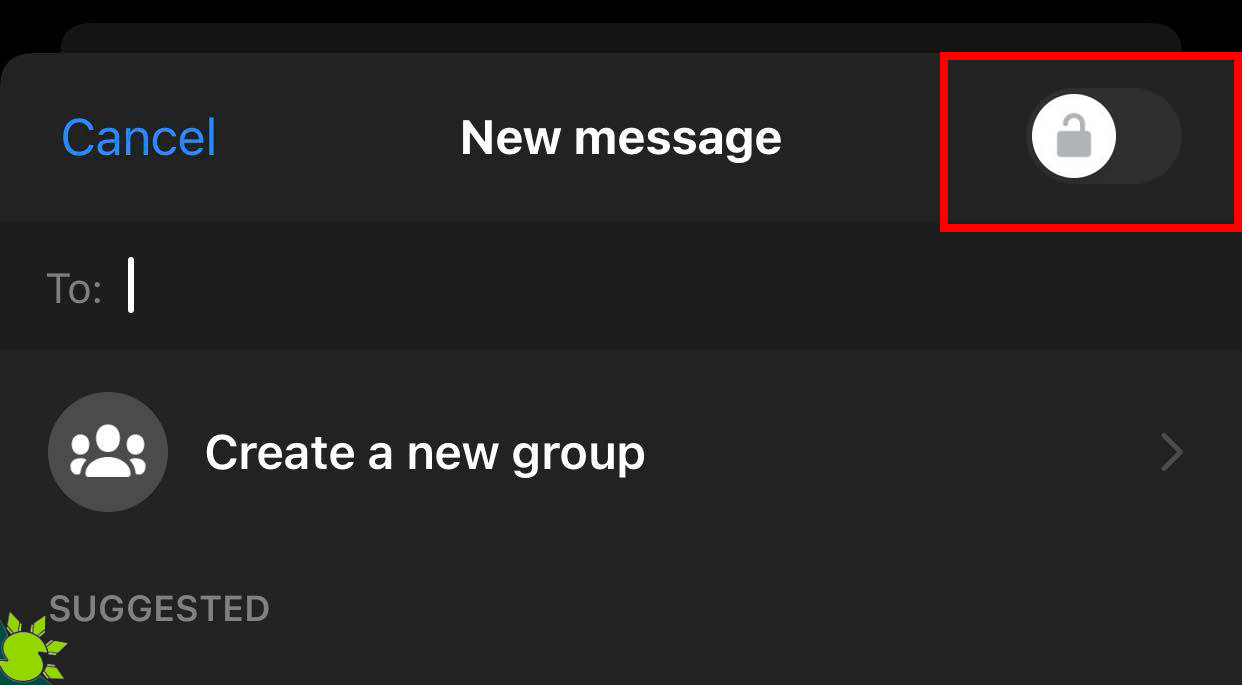Select the circular avatar with three people
The width and height of the screenshot is (1242, 685).
pyautogui.click(x=108, y=452)
